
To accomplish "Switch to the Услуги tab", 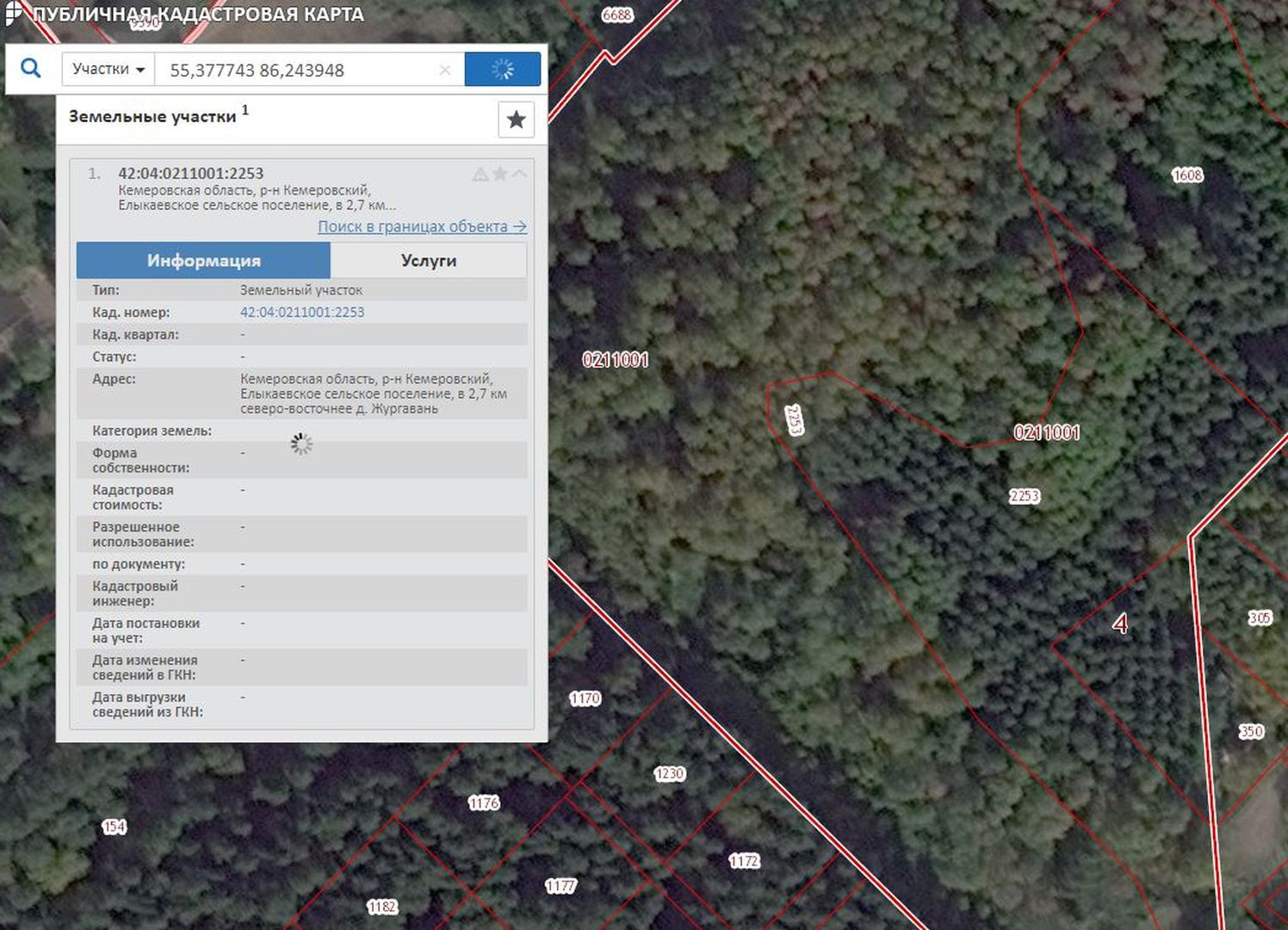I will (x=429, y=260).
